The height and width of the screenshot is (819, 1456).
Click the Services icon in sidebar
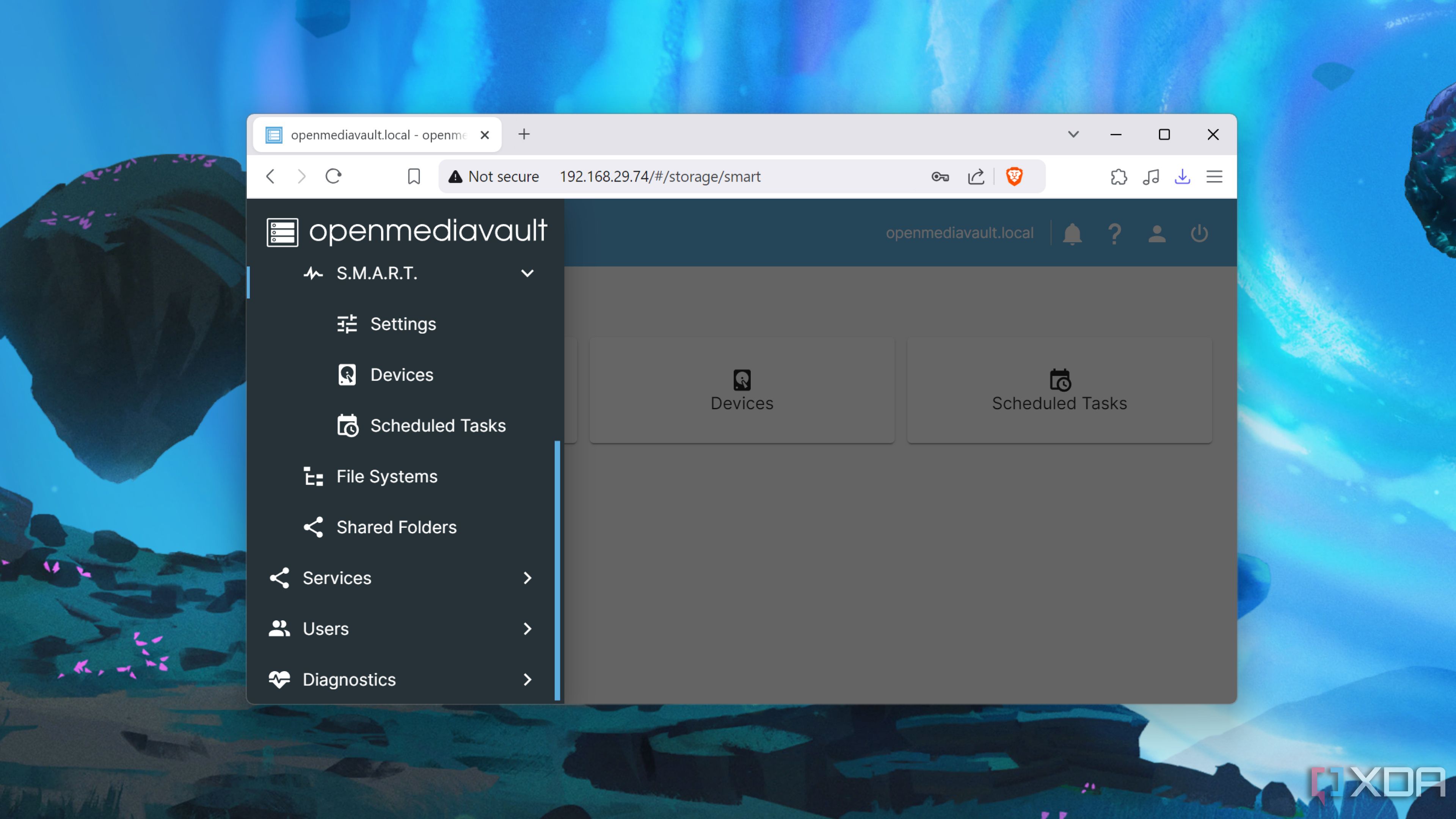click(279, 577)
